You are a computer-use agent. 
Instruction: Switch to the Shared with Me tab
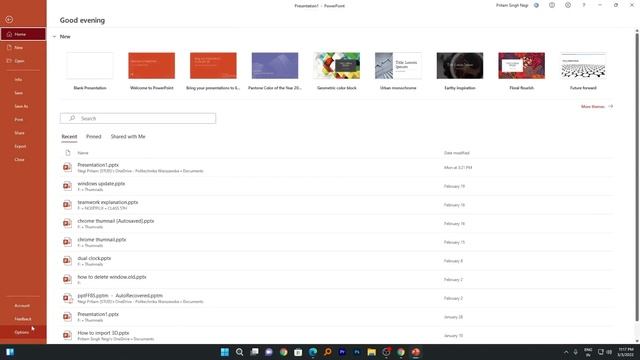tap(128, 137)
